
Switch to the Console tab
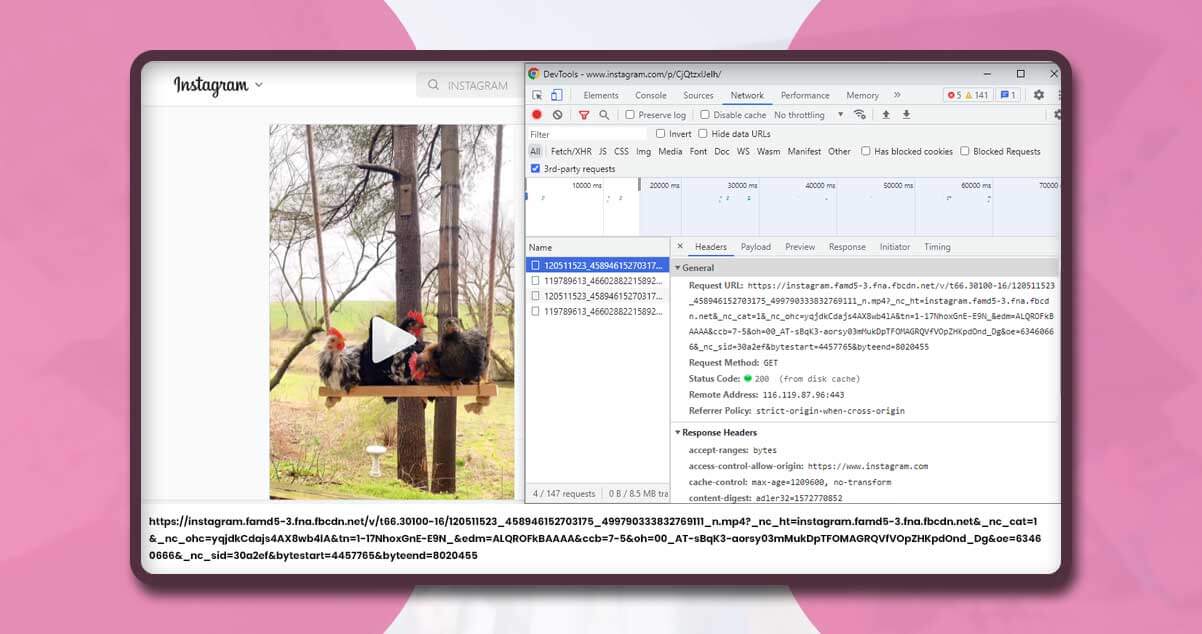click(650, 95)
